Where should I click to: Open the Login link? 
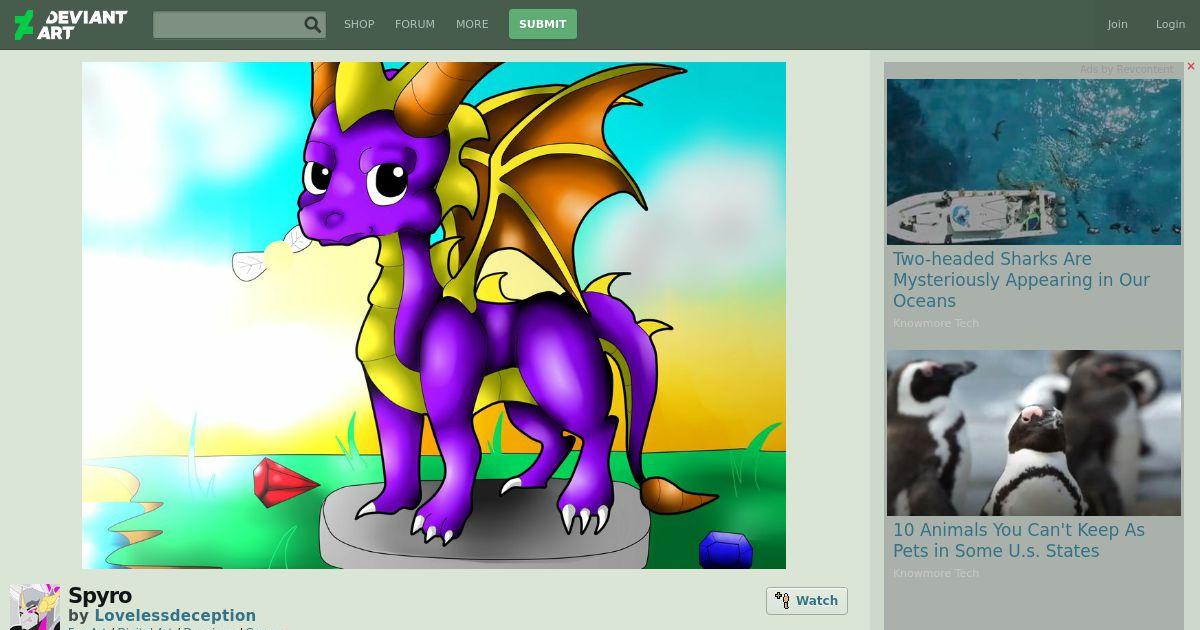click(x=1170, y=24)
